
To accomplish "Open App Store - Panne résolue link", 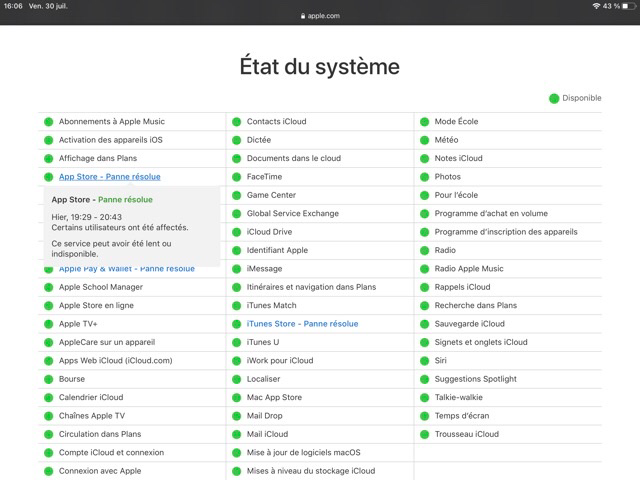I will coord(109,177).
